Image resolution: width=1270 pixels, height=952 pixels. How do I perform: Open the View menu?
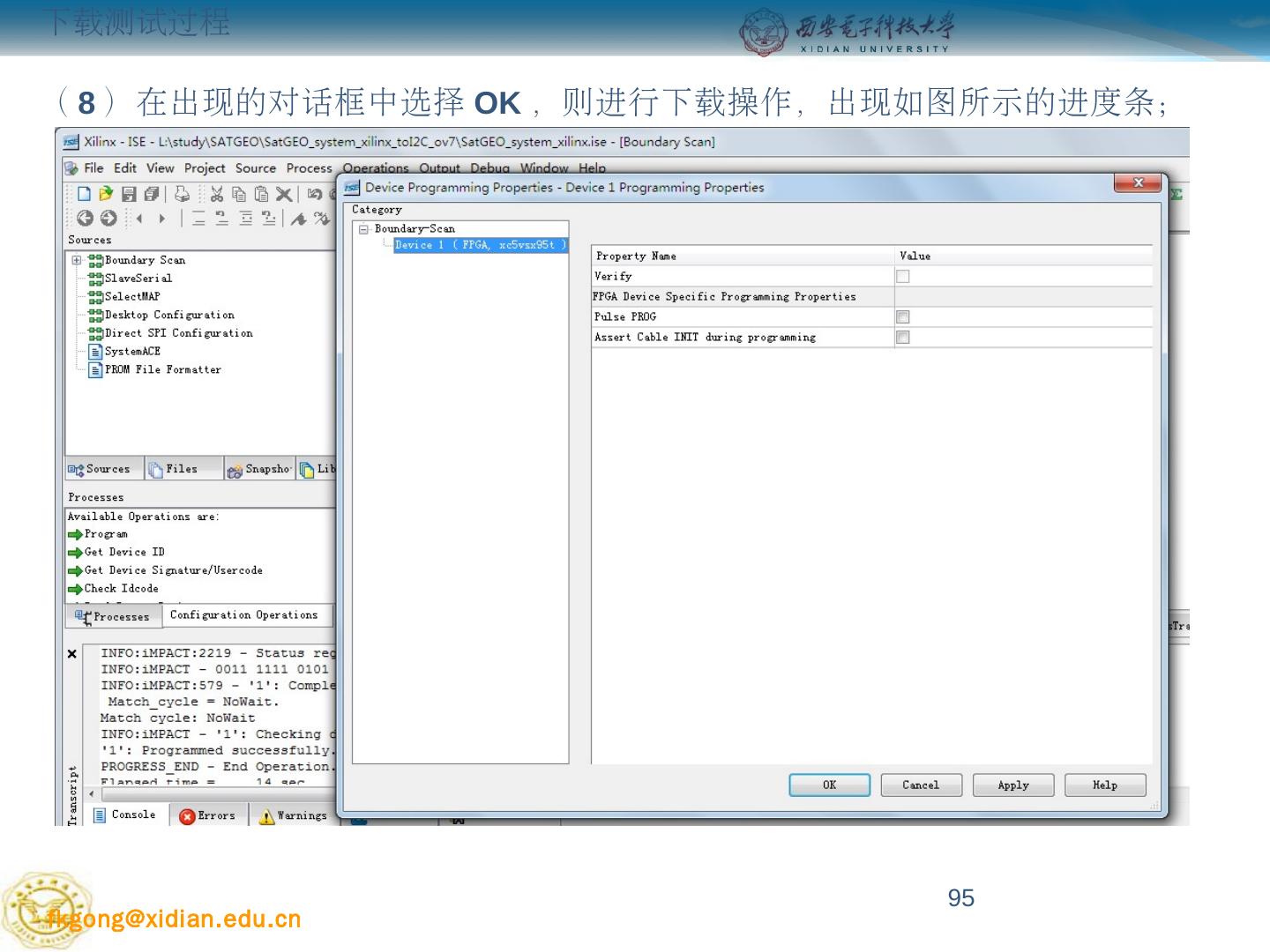(161, 168)
